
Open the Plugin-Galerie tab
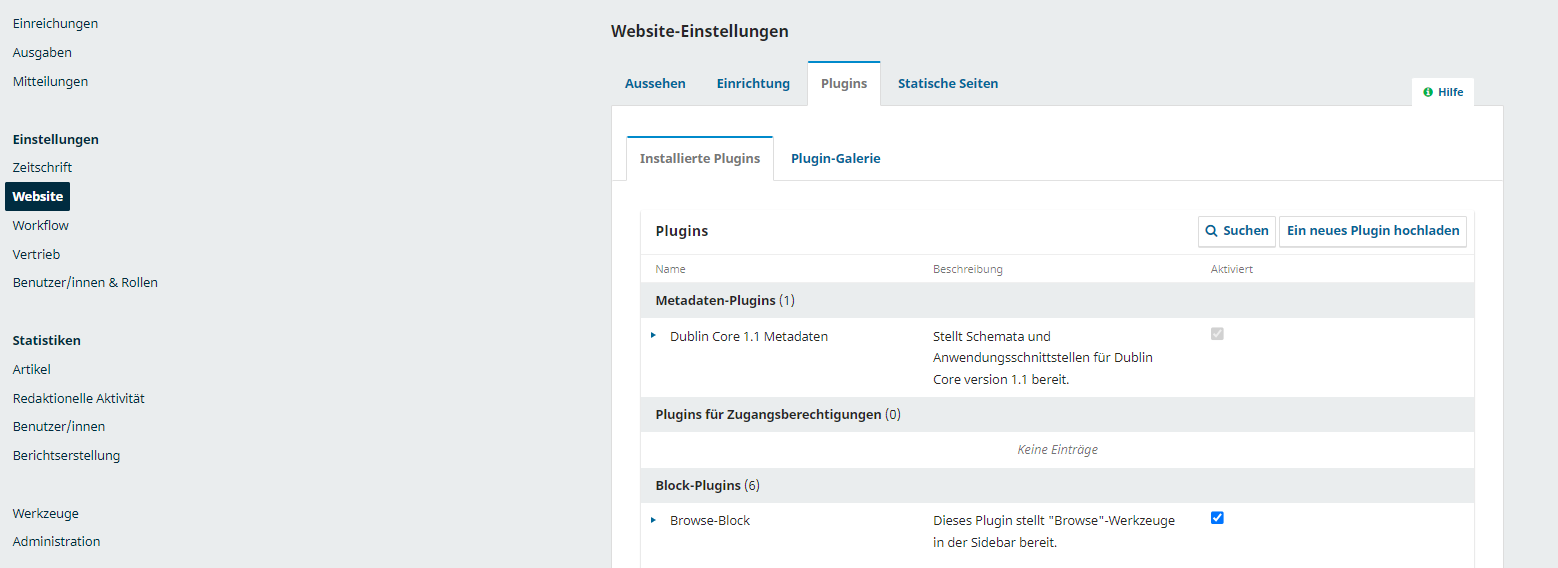tap(835, 159)
